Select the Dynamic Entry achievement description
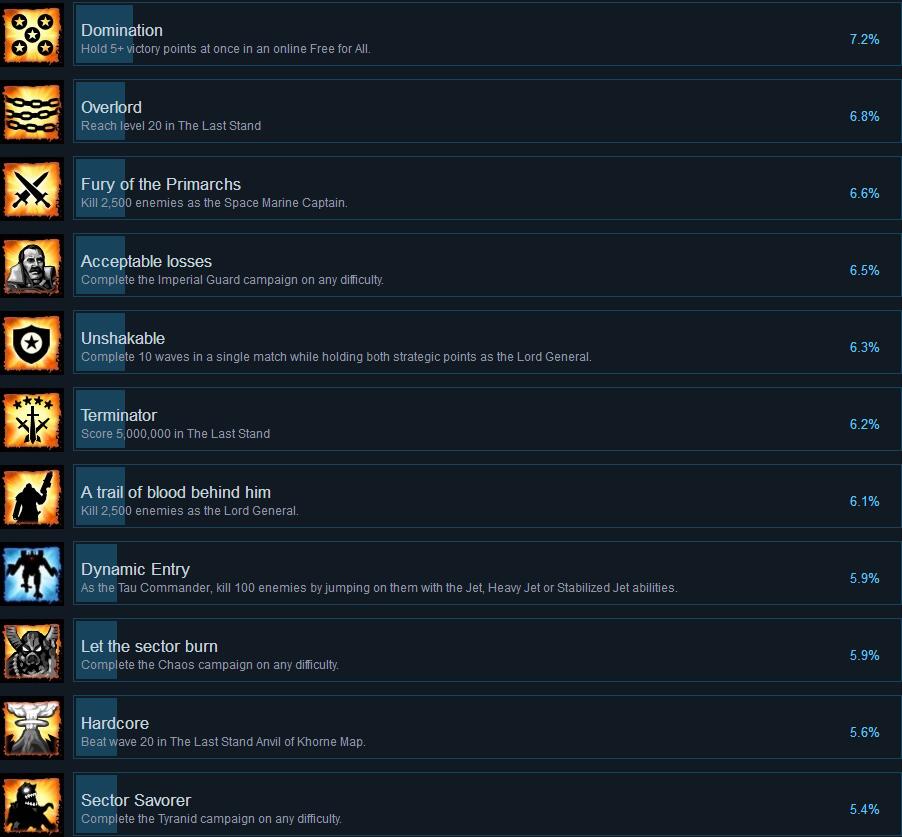902x837 pixels. [379, 588]
